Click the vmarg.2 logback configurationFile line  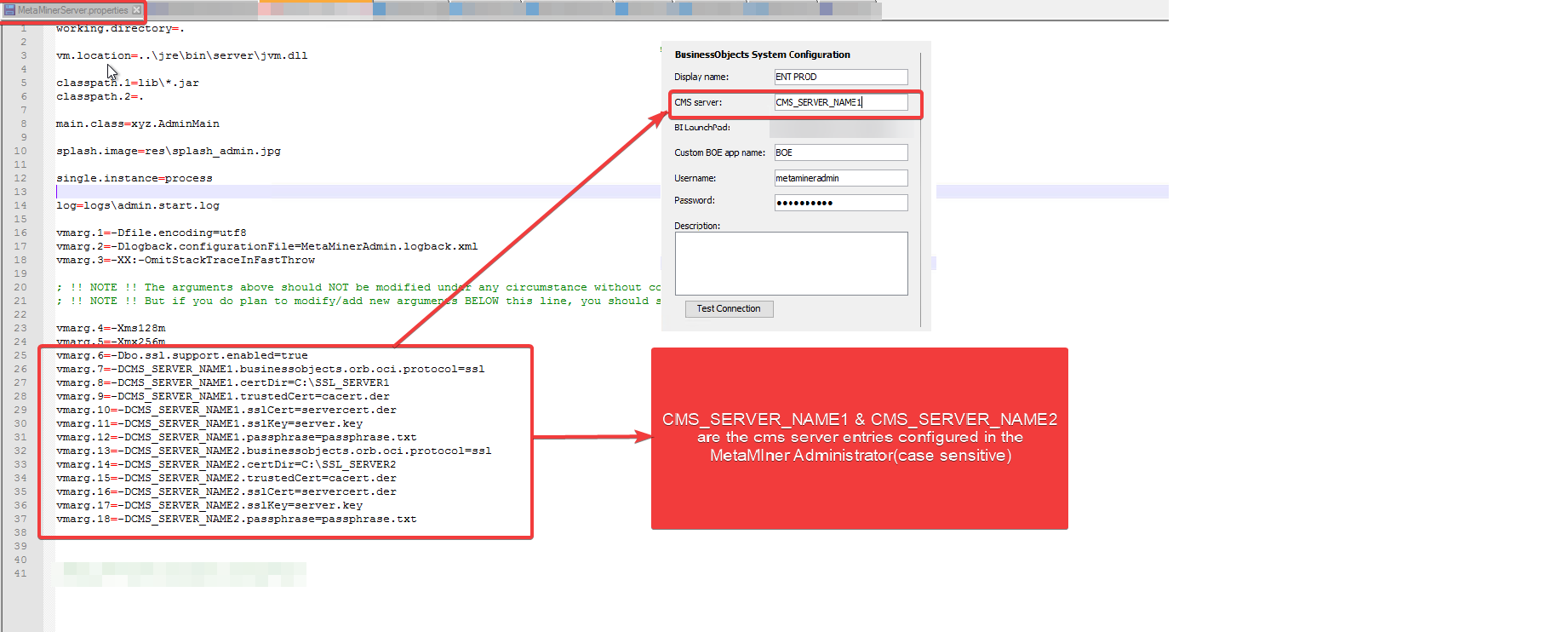coord(267,247)
